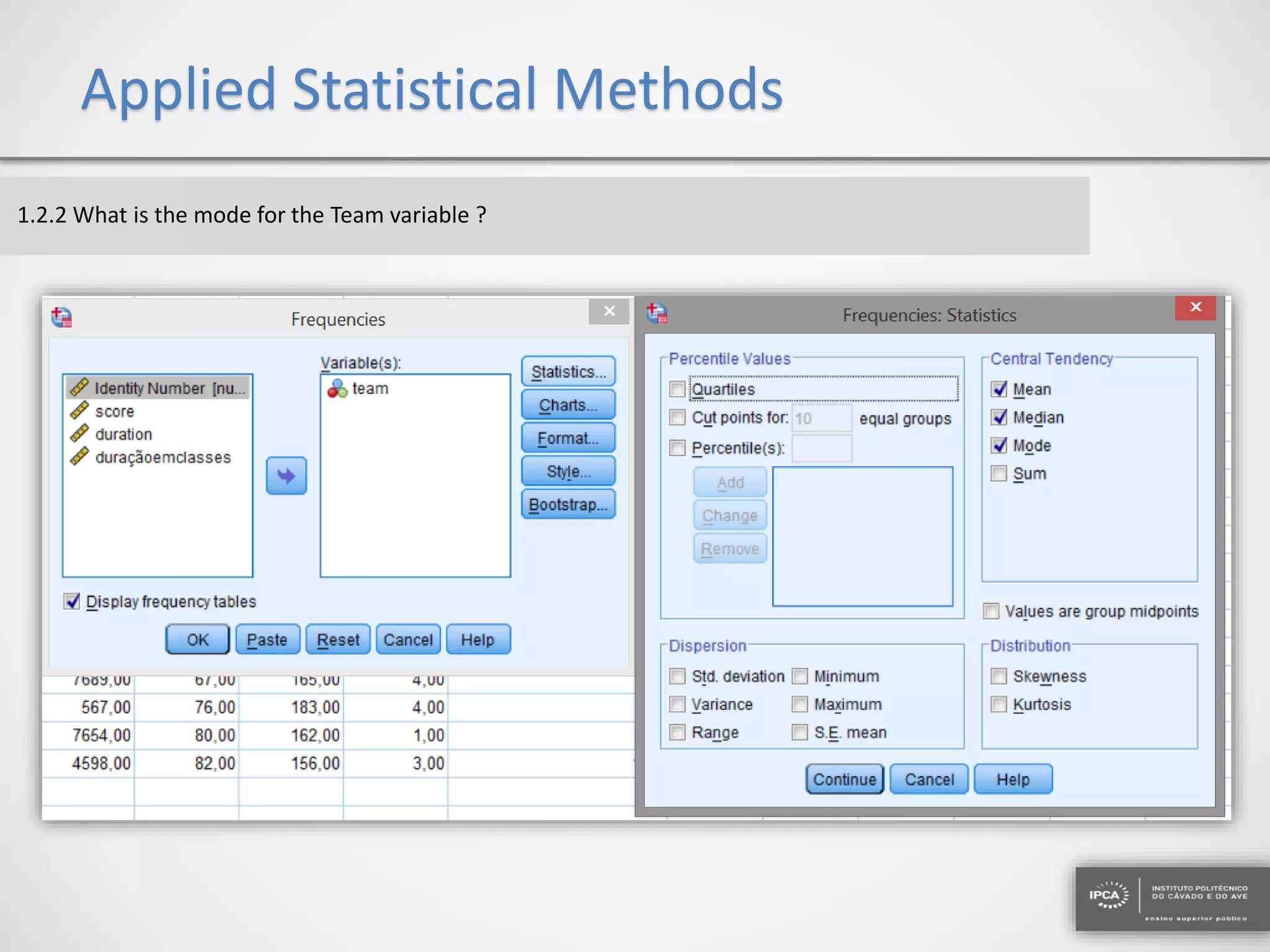Uncheck the Median checkbox
Viewport: 1270px width, 952px height.
(999, 417)
